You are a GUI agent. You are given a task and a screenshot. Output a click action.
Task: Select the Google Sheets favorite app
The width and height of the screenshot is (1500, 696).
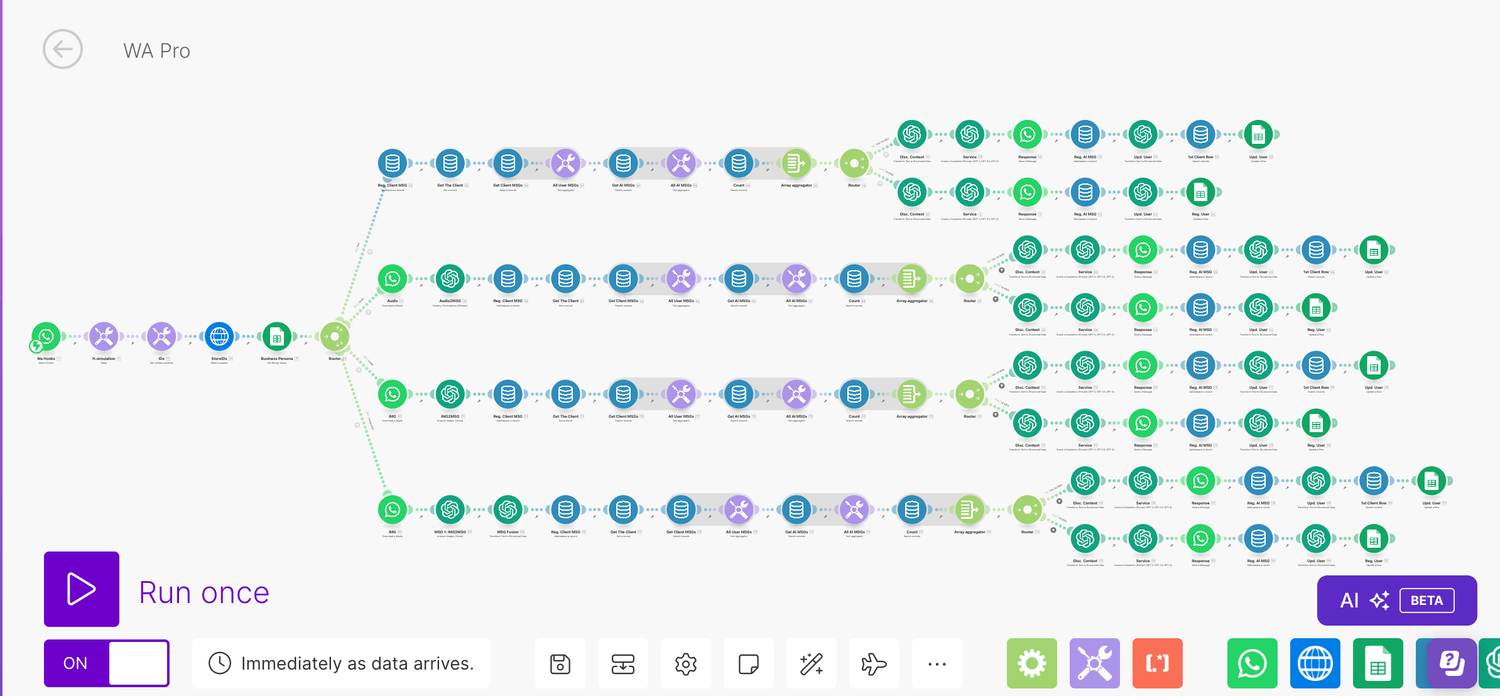tap(1378, 663)
